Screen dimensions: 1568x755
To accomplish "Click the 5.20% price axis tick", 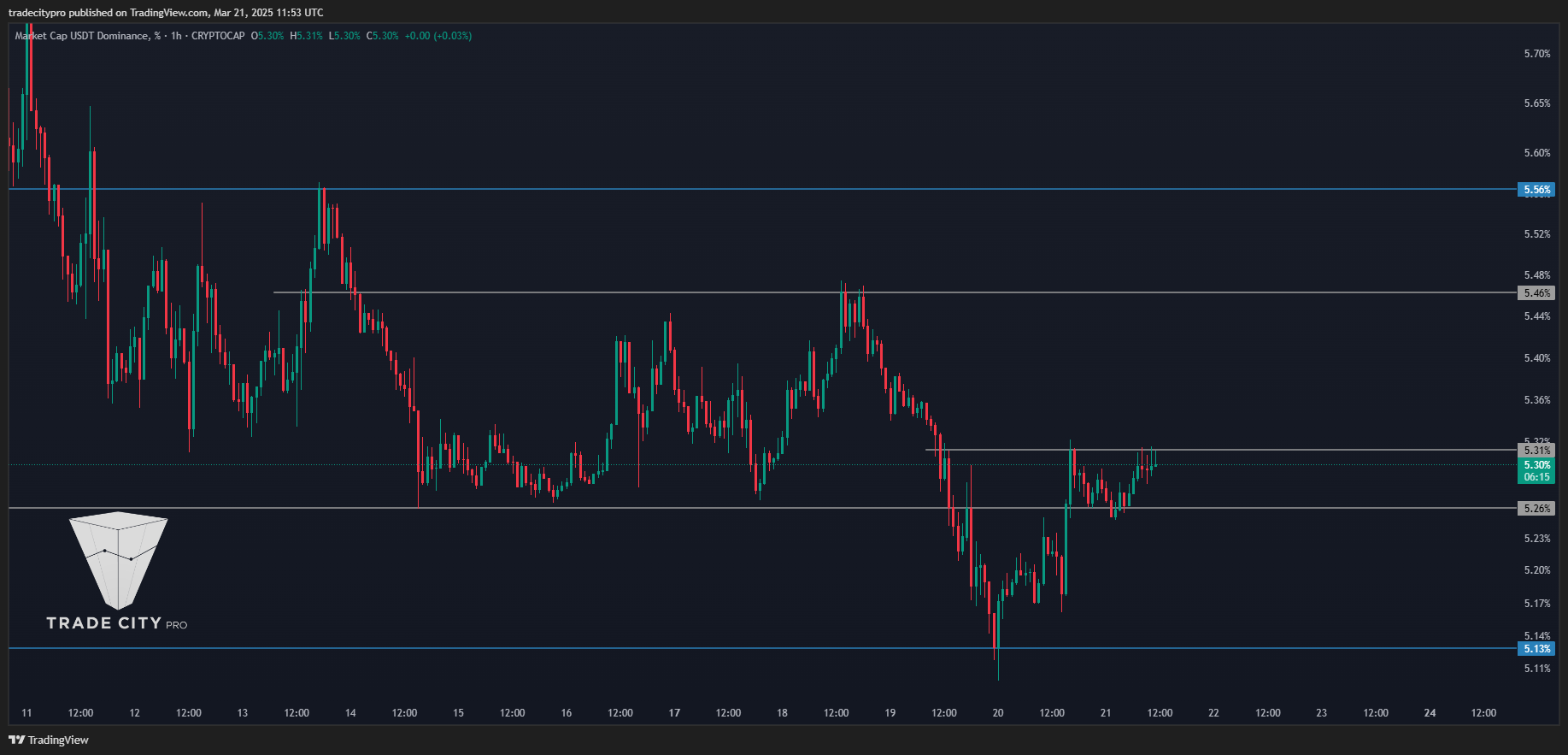I will (1537, 570).
